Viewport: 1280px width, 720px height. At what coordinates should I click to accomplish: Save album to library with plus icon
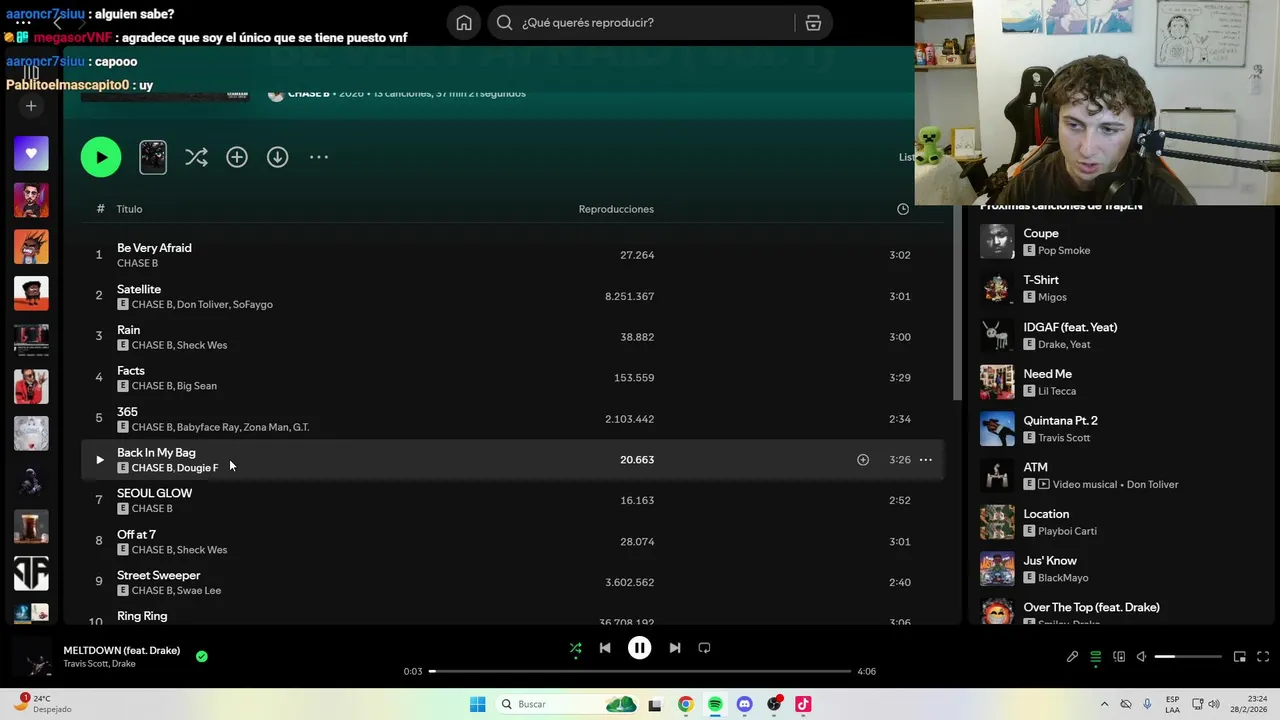(x=237, y=157)
